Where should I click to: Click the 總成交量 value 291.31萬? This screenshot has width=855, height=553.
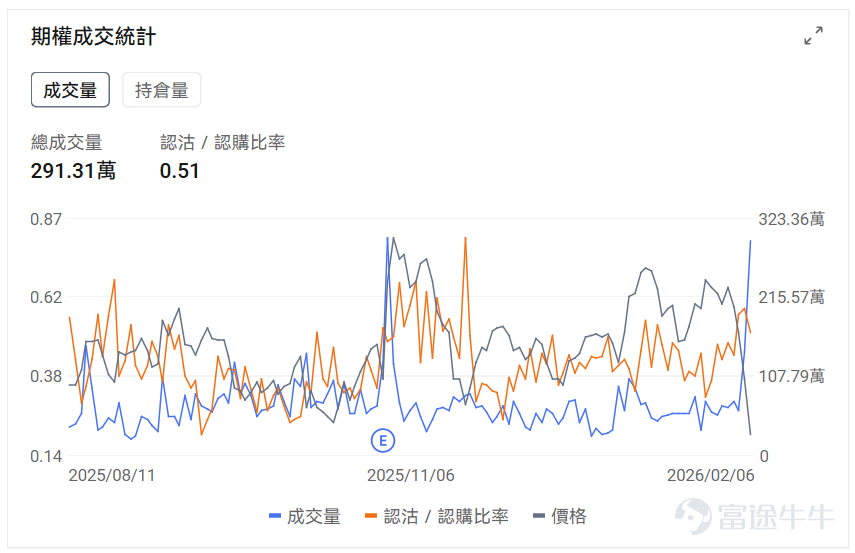pyautogui.click(x=73, y=171)
